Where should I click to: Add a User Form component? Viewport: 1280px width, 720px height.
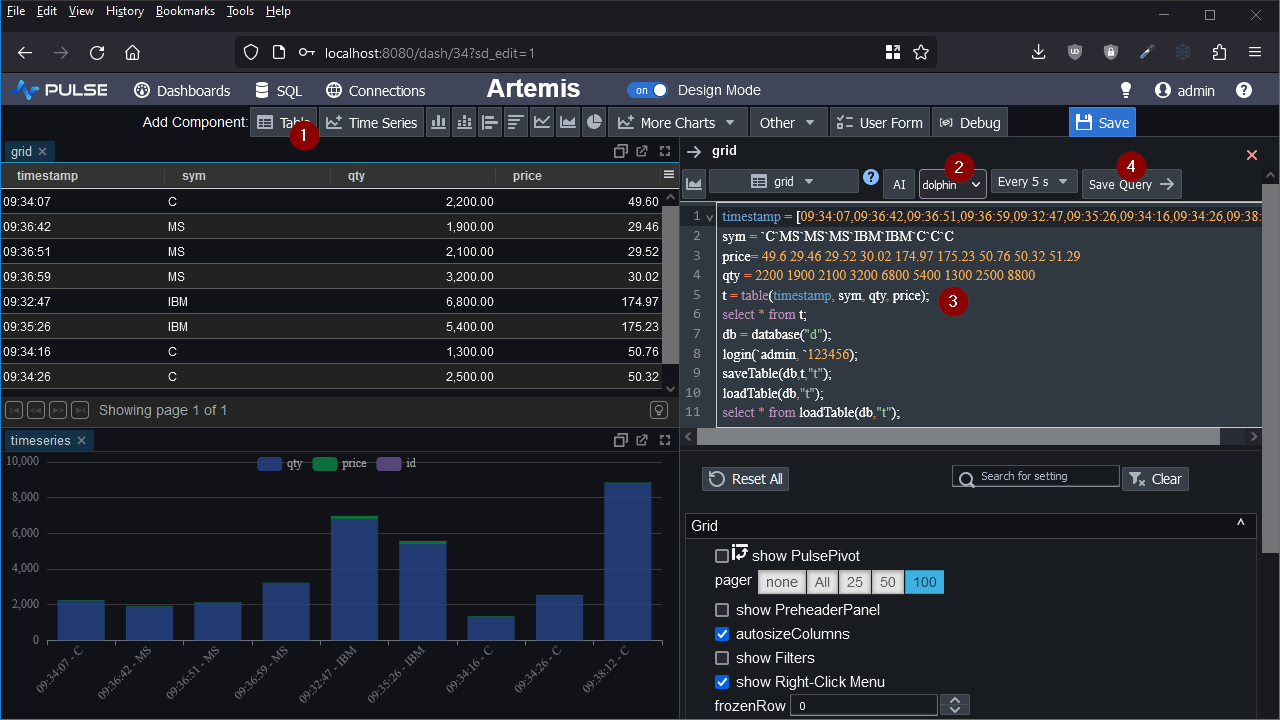[878, 122]
